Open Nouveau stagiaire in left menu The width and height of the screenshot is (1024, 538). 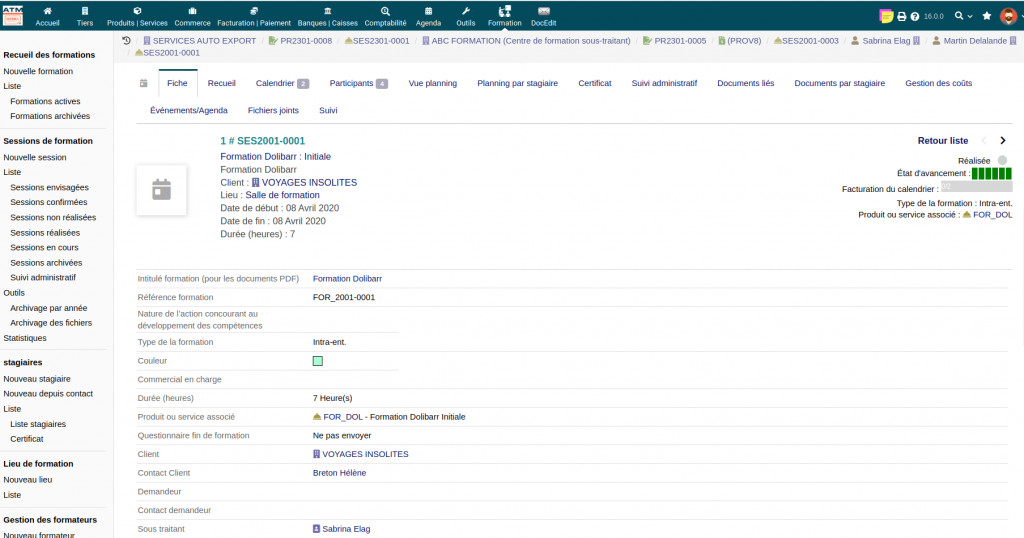coord(37,379)
